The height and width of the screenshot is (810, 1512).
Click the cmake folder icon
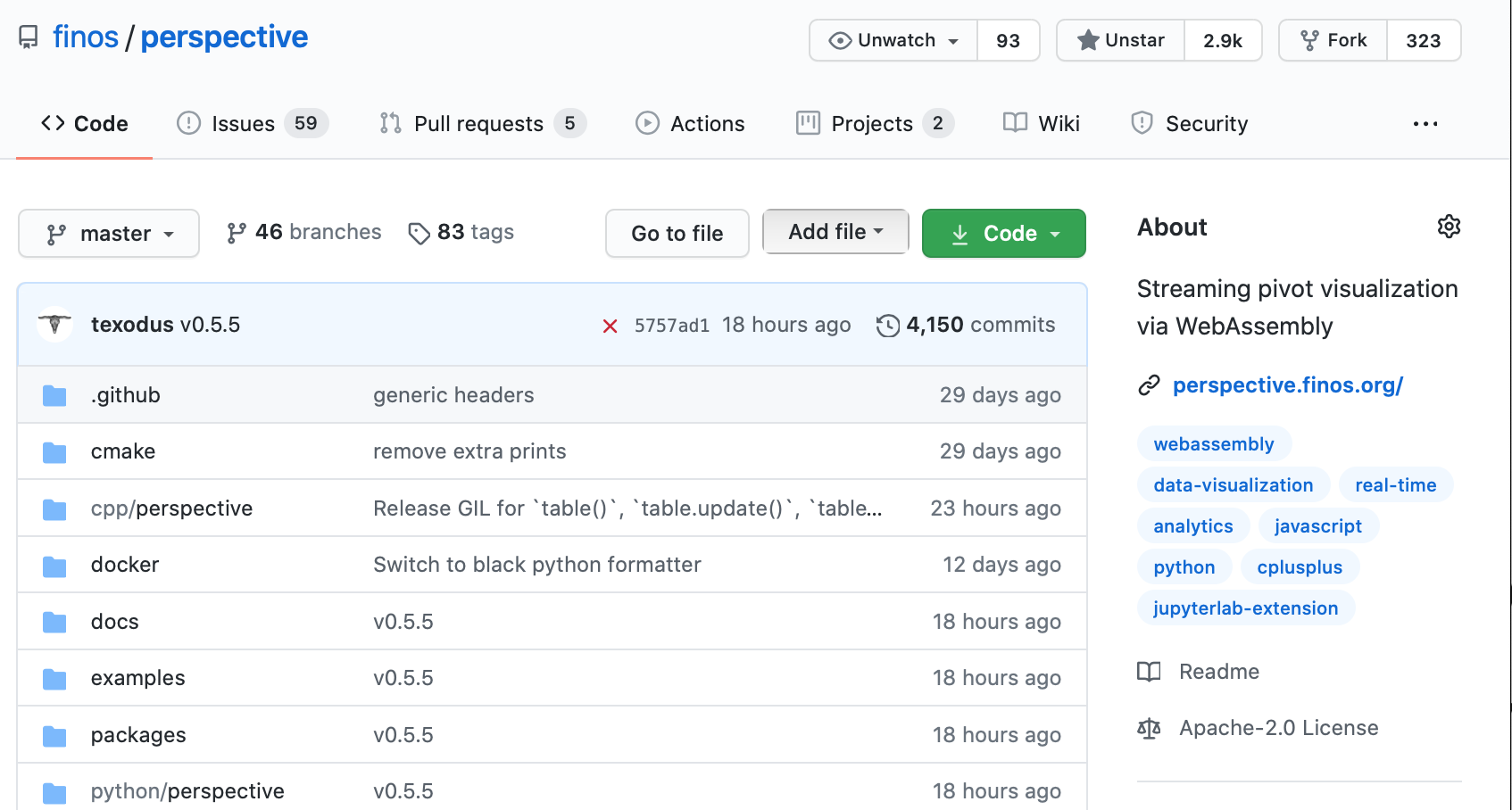[54, 452]
